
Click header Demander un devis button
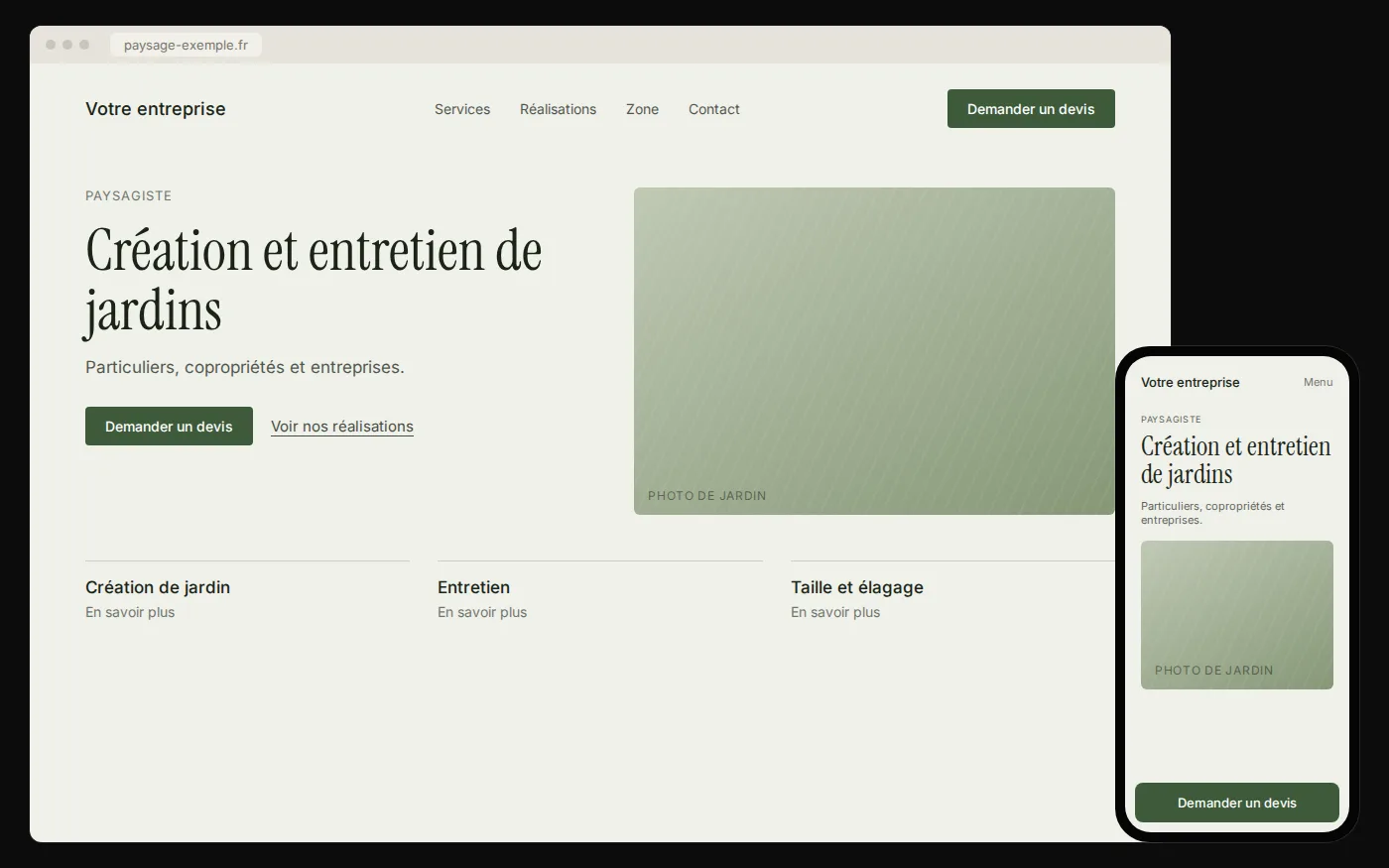[x=1031, y=109]
